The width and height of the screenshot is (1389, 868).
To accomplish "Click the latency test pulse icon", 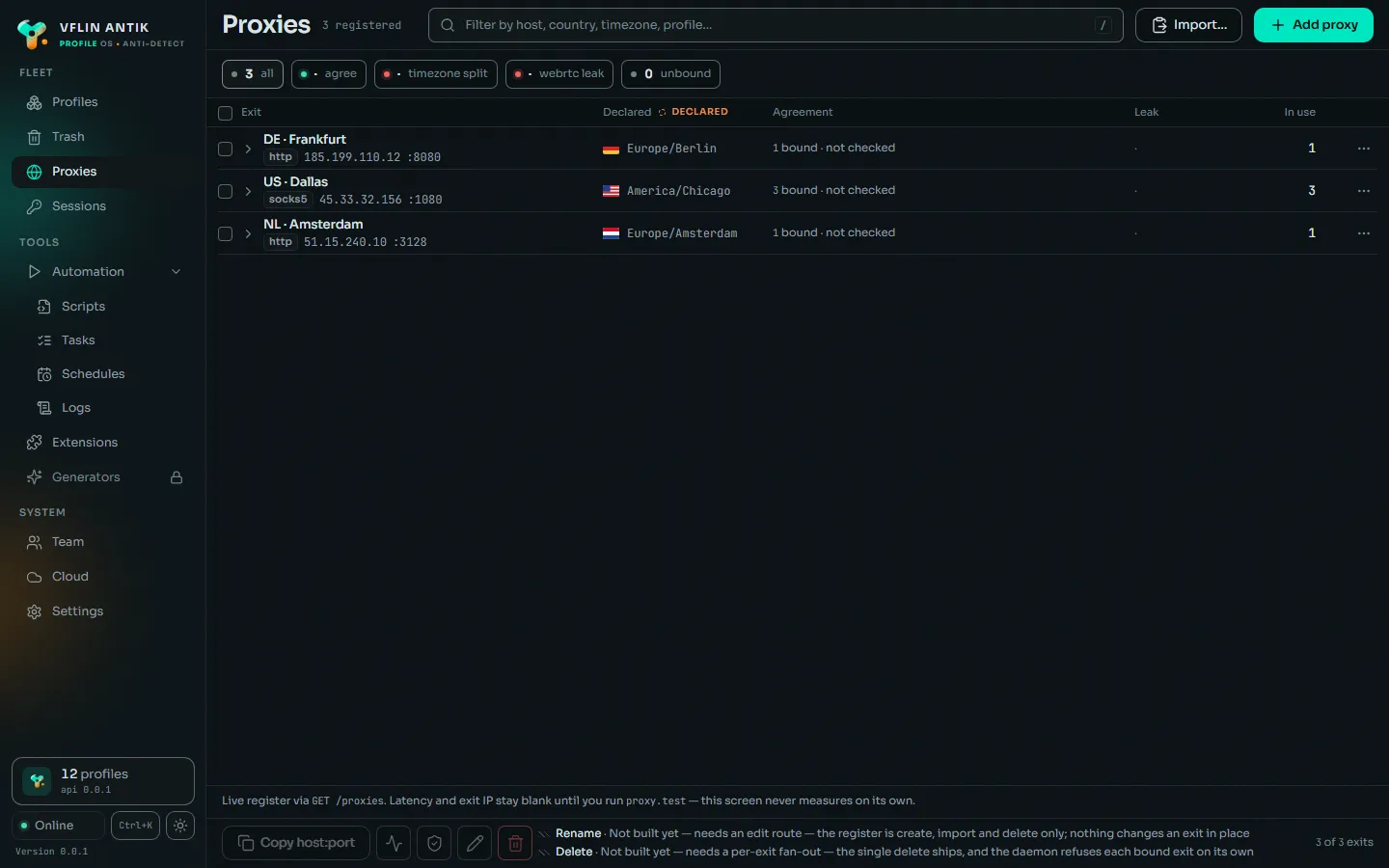I will [x=394, y=843].
